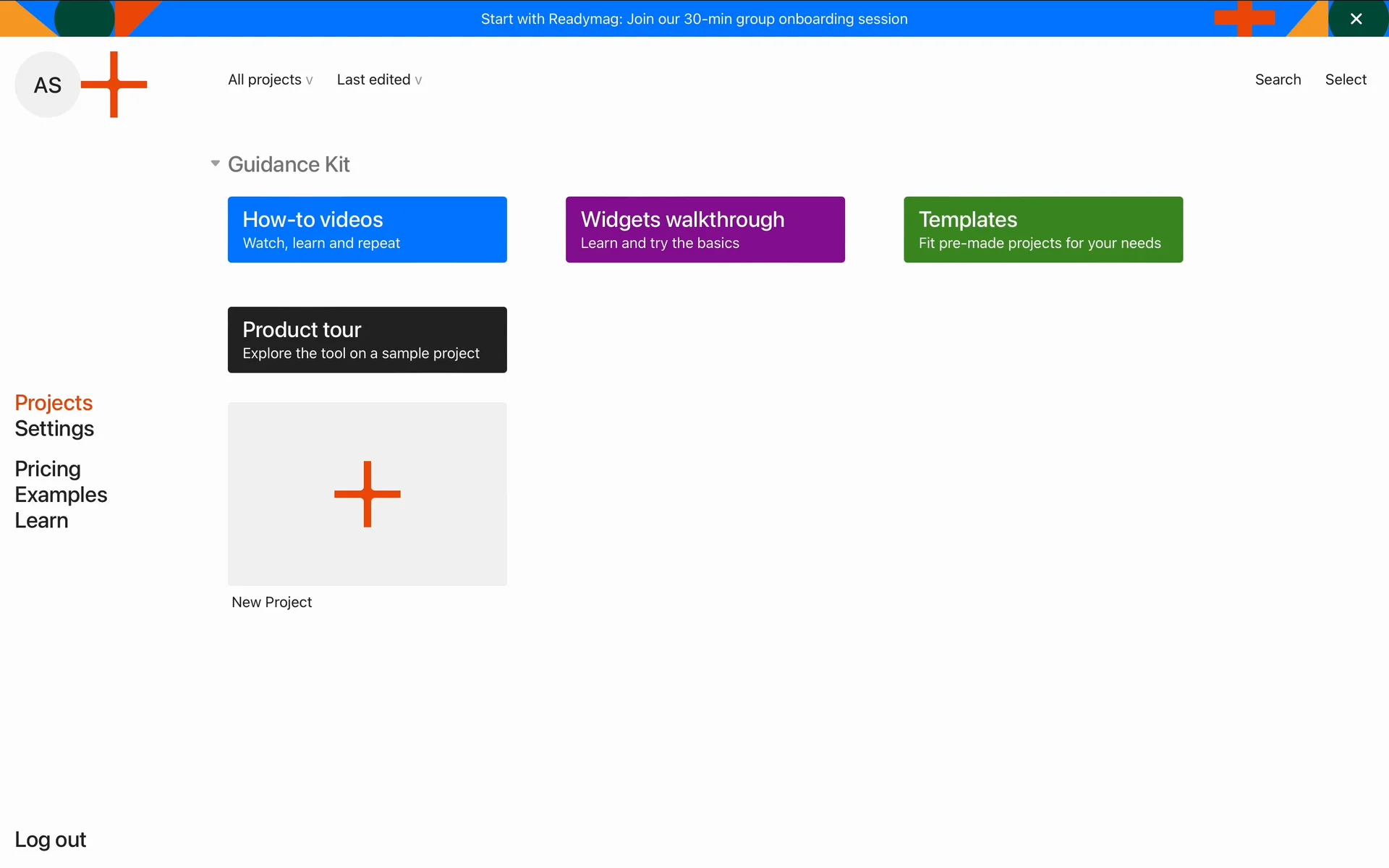Click Log out at bottom left
The image size is (1389, 868).
(x=50, y=840)
